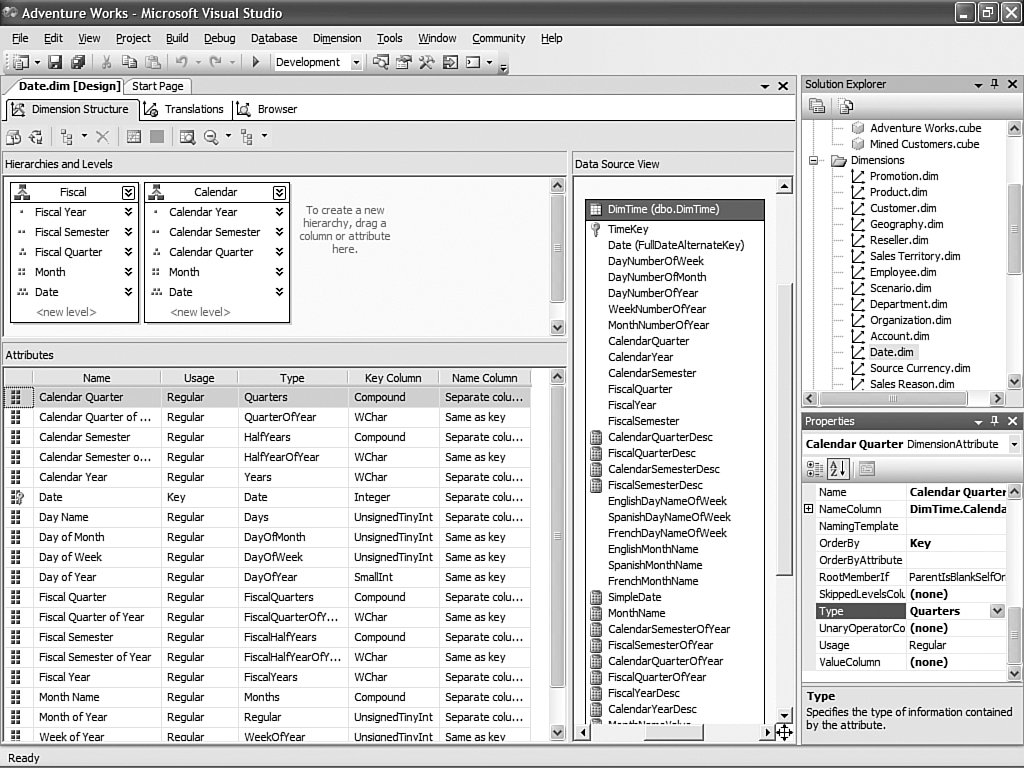Click the Name Column header in Attributes

(x=485, y=378)
